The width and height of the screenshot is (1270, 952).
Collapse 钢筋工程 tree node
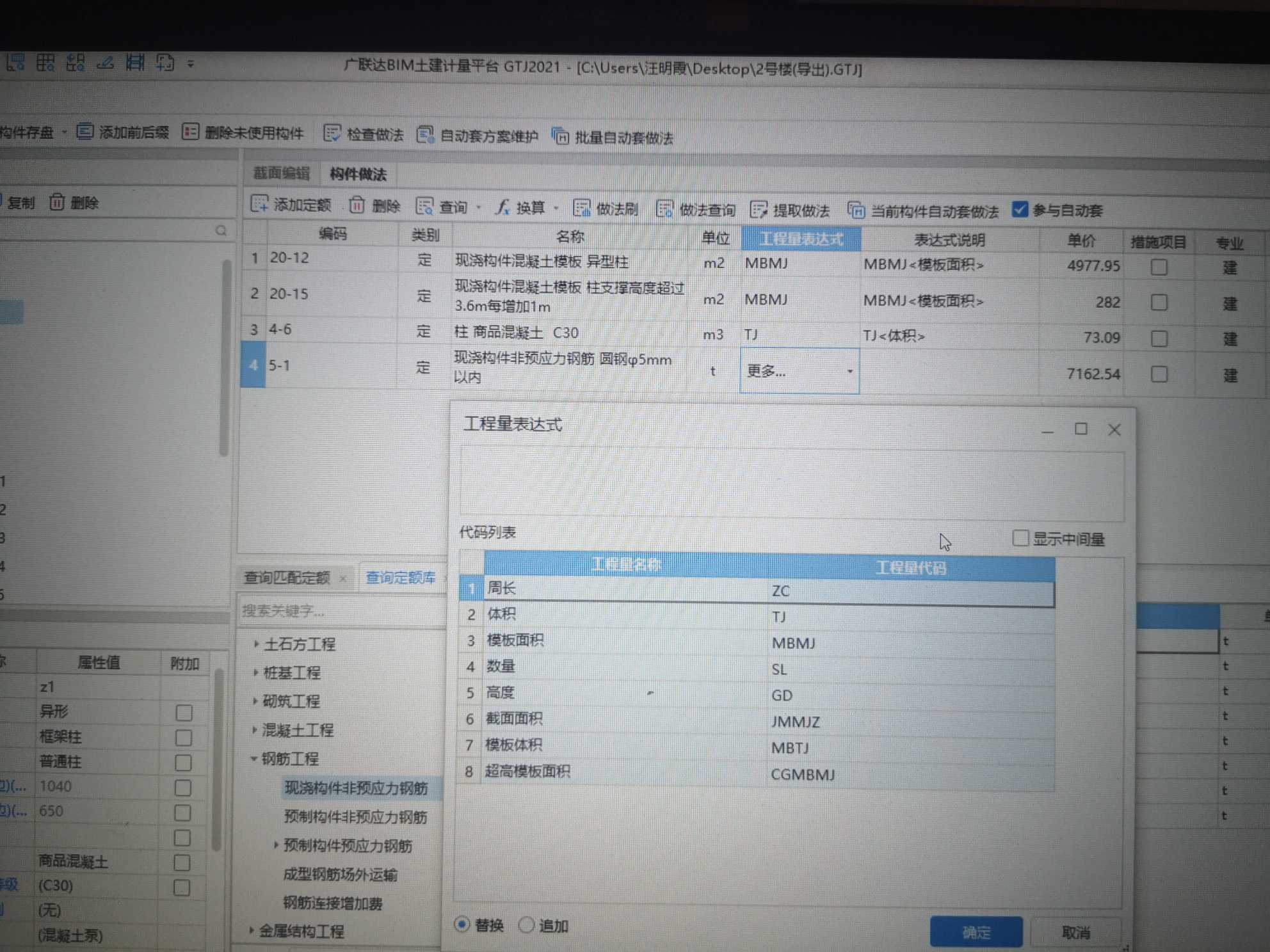[253, 758]
